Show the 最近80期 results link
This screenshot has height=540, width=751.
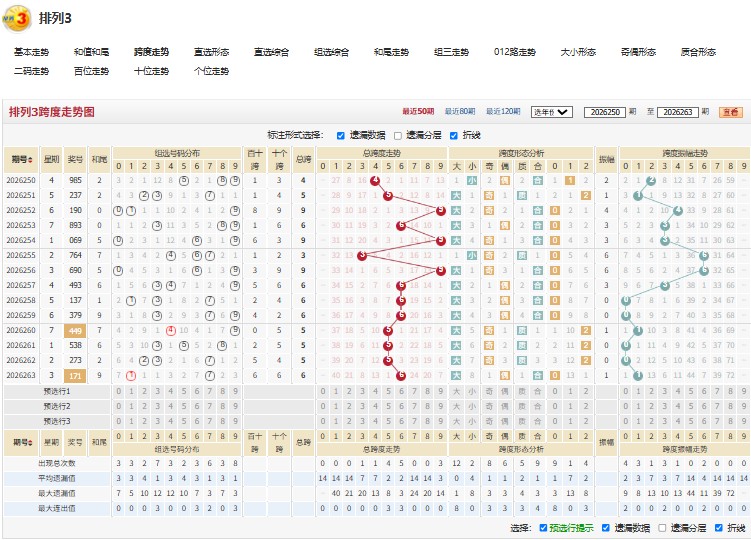click(460, 112)
